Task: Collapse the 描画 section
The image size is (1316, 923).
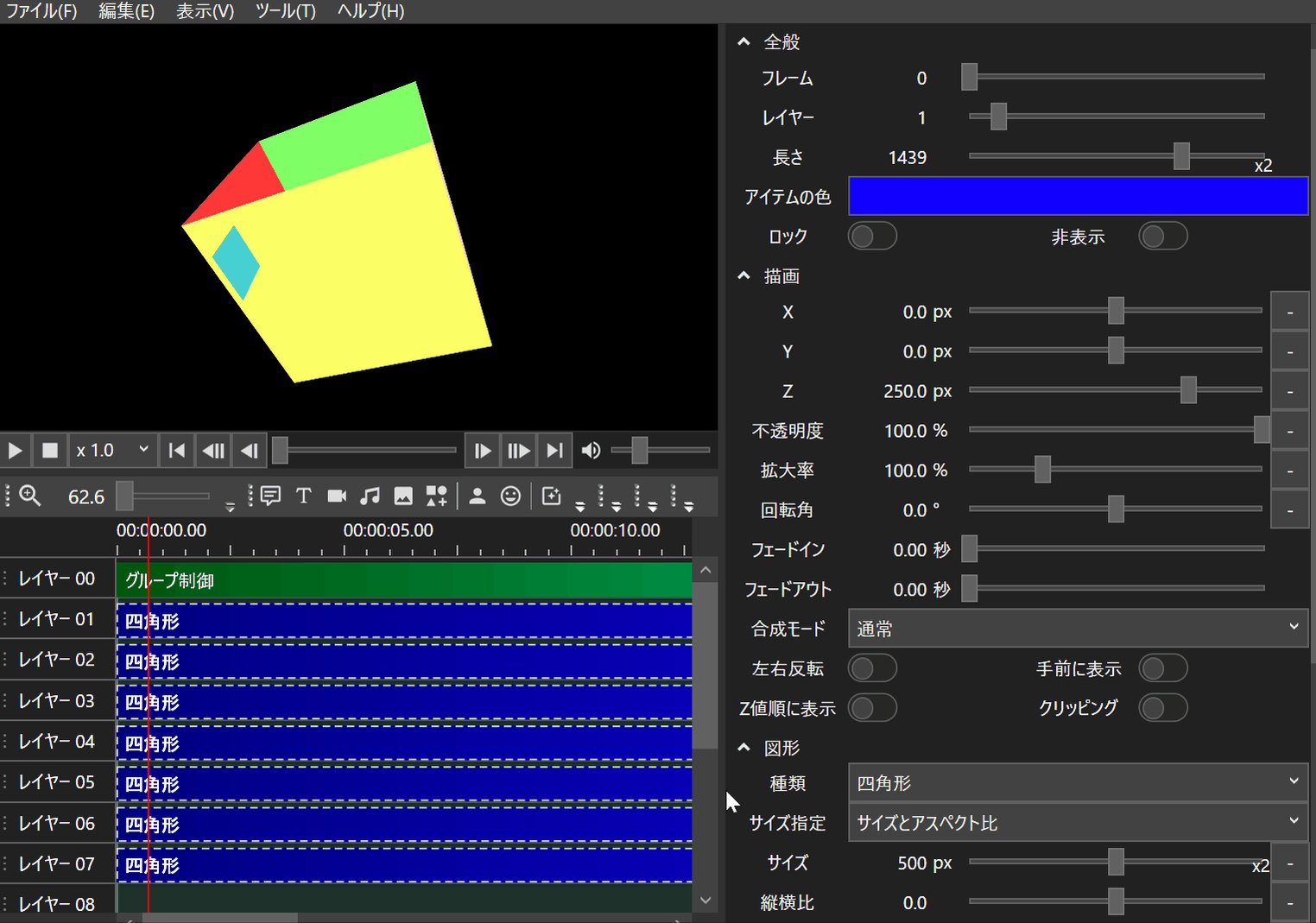Action: (743, 275)
